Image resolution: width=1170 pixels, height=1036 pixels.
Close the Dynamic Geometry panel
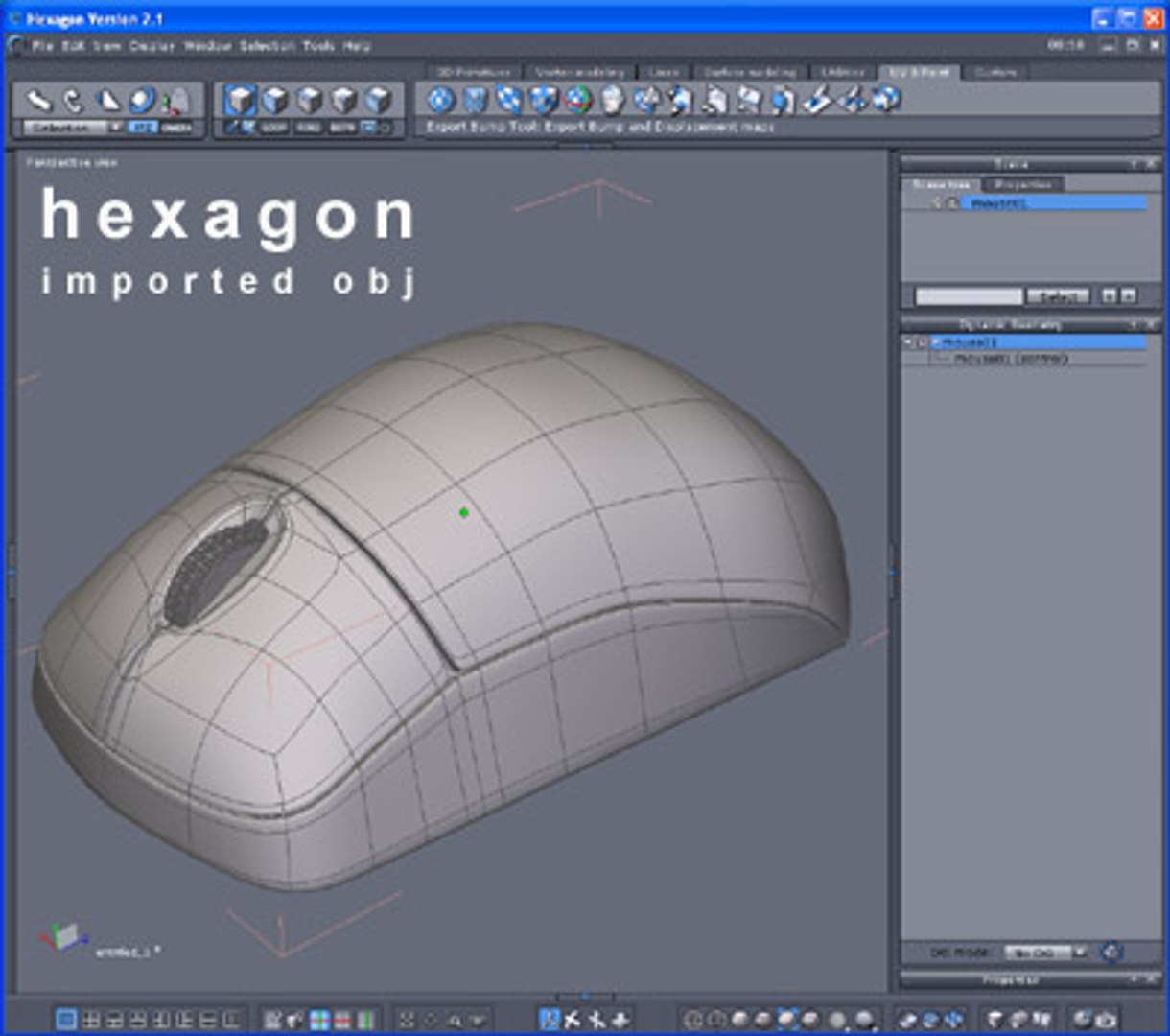coord(1151,324)
